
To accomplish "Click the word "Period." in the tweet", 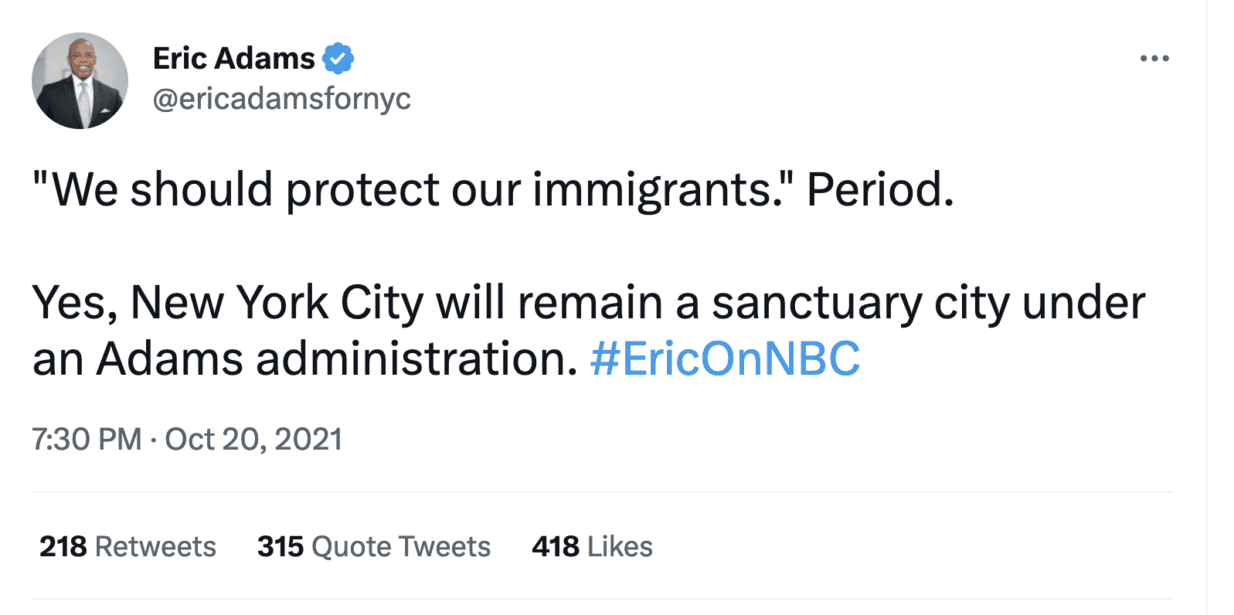I will (875, 190).
